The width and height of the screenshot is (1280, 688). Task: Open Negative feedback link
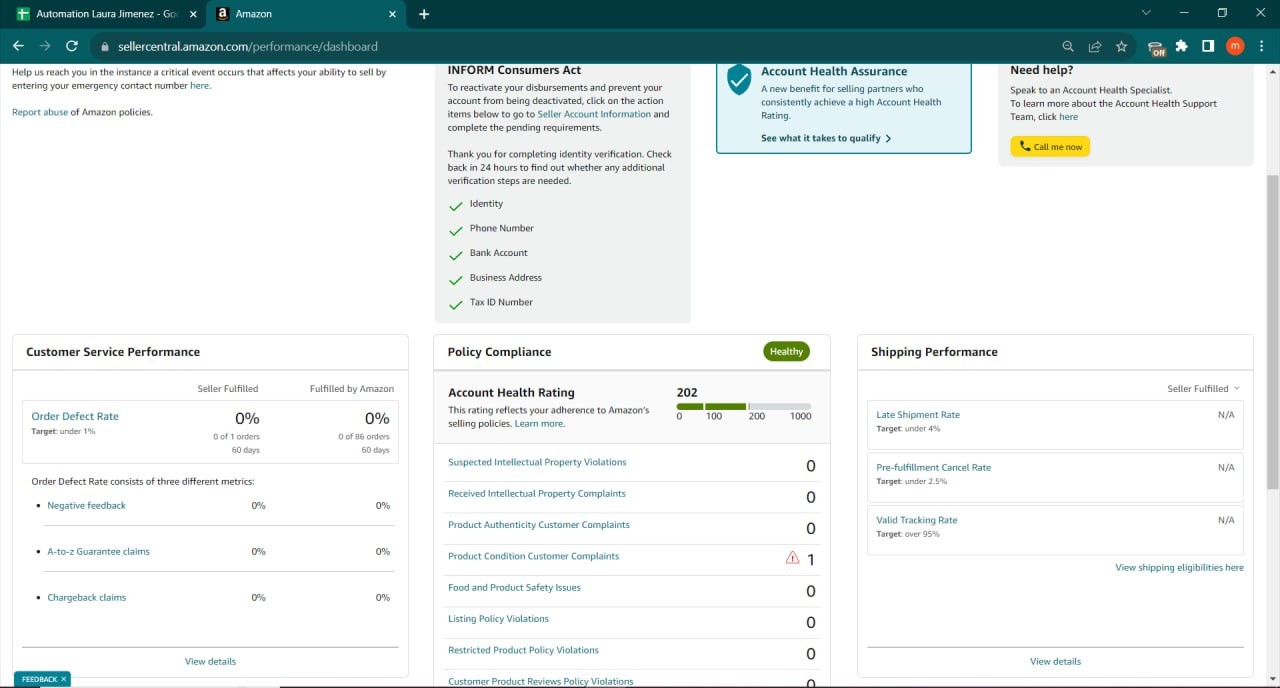pos(87,506)
